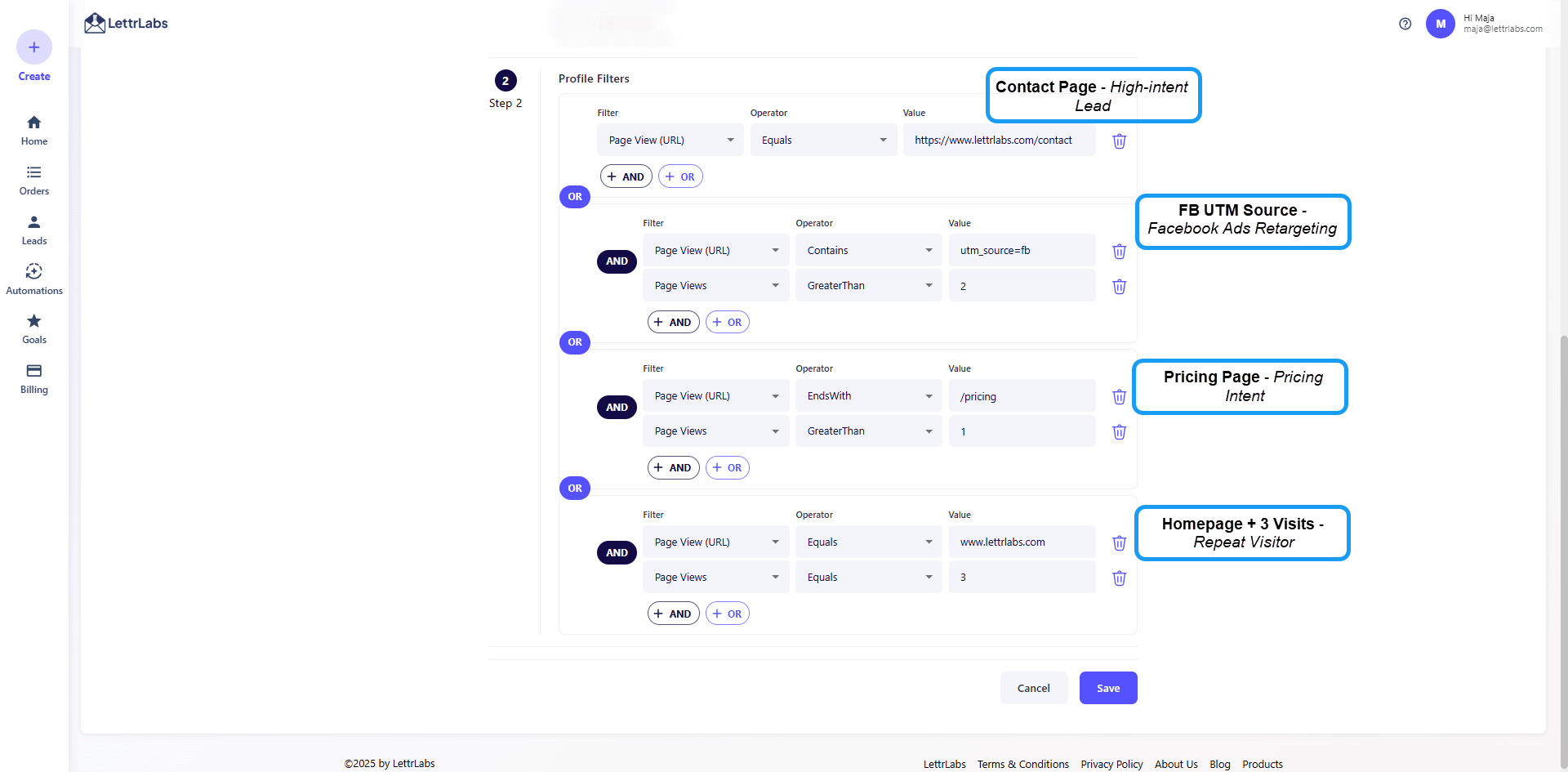Open Terms & Conditions footer link
This screenshot has width=1568, height=772.
[x=1022, y=764]
